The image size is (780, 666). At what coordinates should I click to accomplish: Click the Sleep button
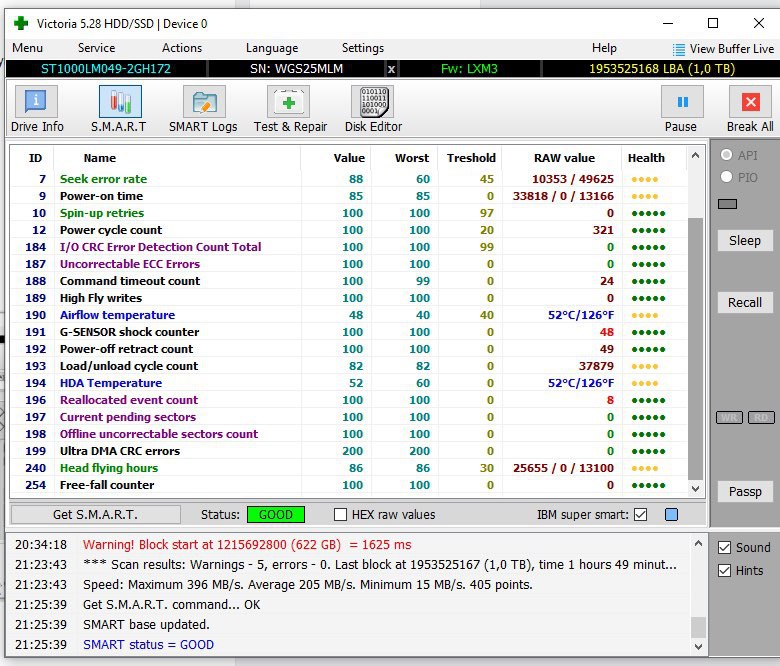[745, 241]
